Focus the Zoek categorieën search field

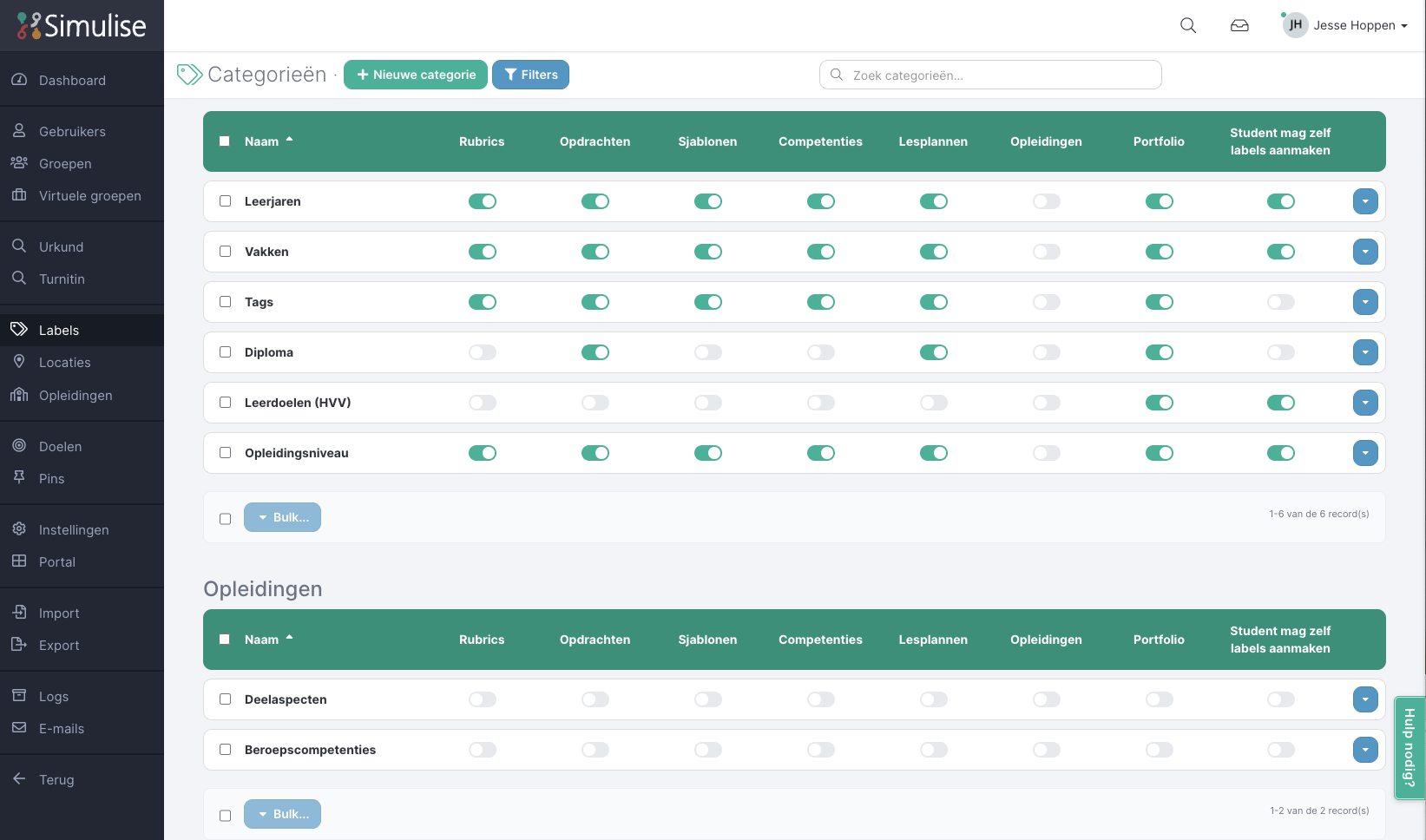point(990,75)
